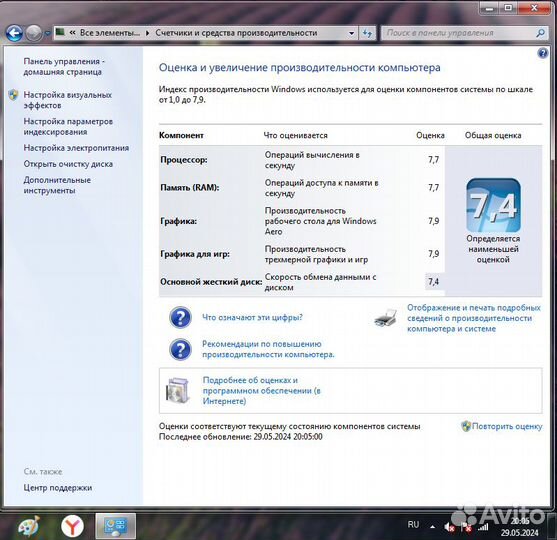Open the recent pages dropdown beside navigation arrows
This screenshot has height=540, width=557.
click(x=47, y=33)
